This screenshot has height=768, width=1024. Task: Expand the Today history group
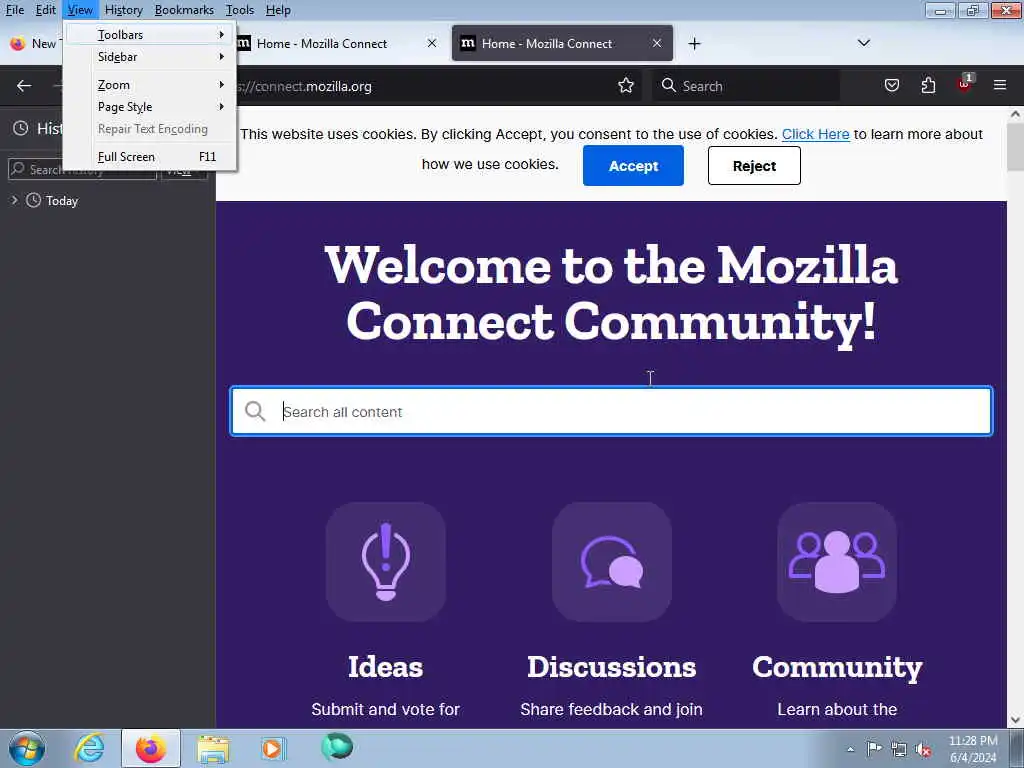[x=14, y=200]
